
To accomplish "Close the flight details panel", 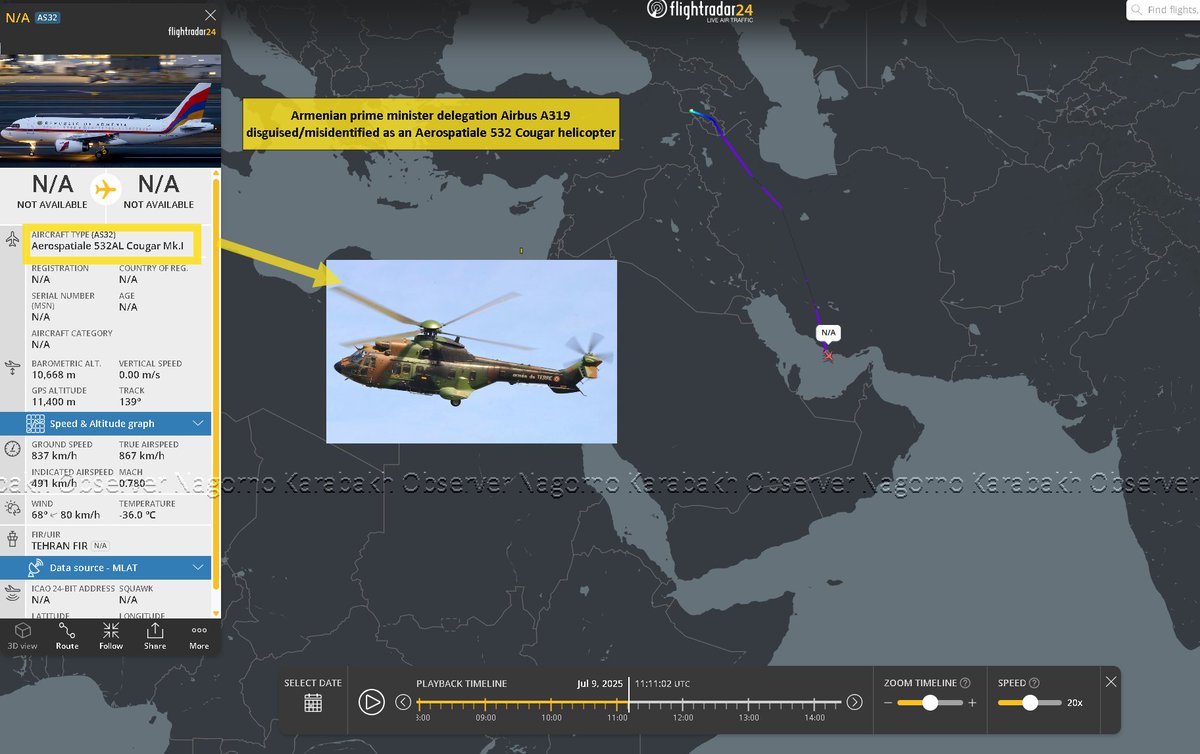I will click(x=209, y=15).
